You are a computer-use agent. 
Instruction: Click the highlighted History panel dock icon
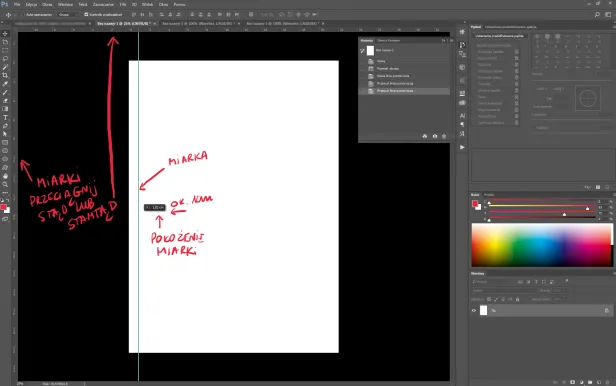[x=462, y=45]
